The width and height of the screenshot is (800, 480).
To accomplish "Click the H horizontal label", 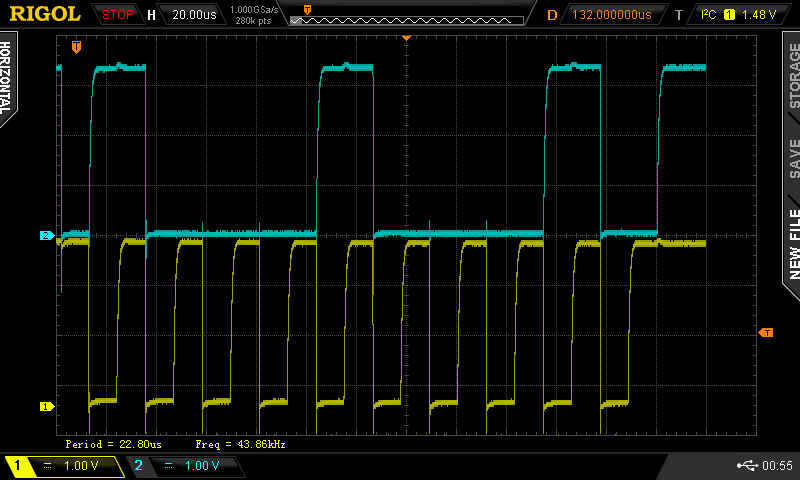I will point(151,15).
